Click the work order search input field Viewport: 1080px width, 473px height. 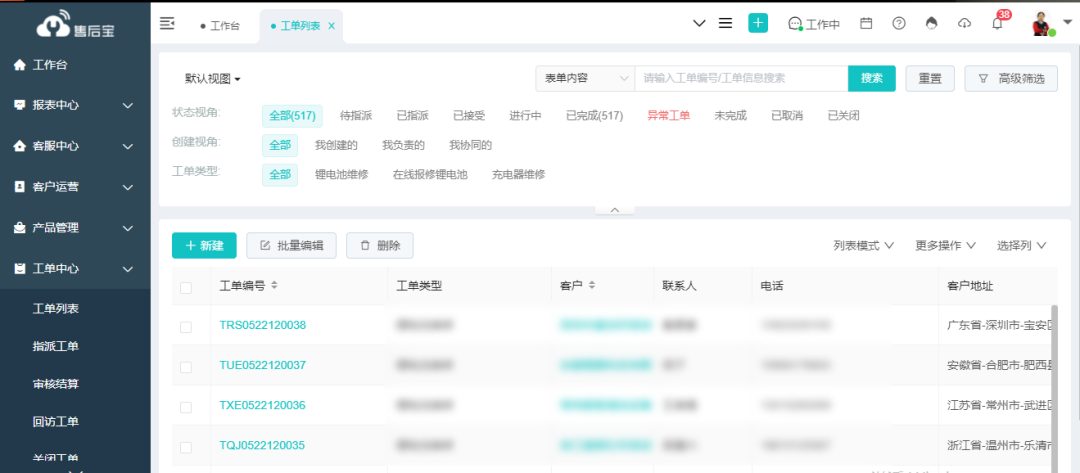(740, 78)
